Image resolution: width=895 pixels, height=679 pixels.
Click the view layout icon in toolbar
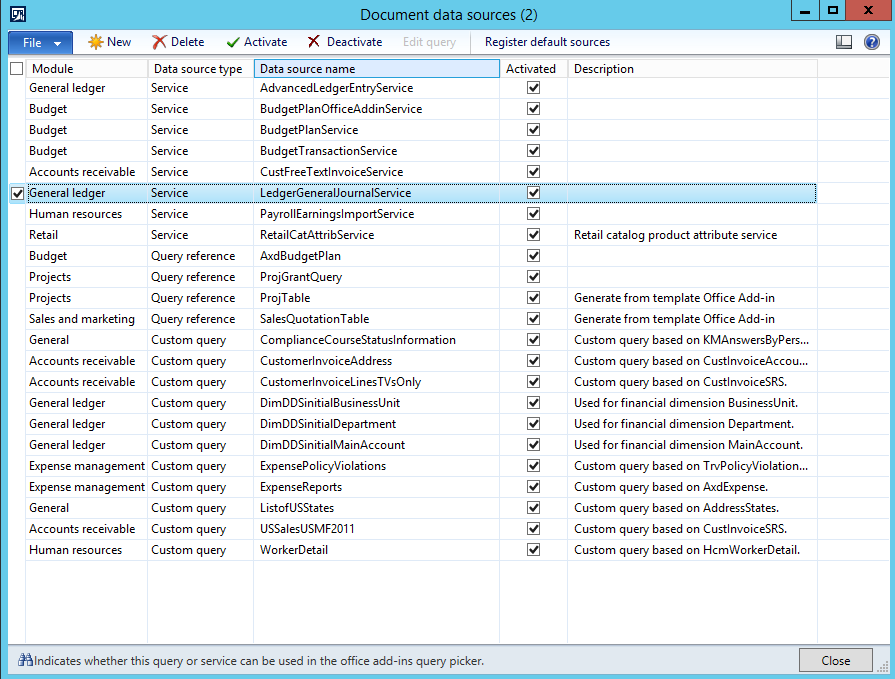coord(844,42)
